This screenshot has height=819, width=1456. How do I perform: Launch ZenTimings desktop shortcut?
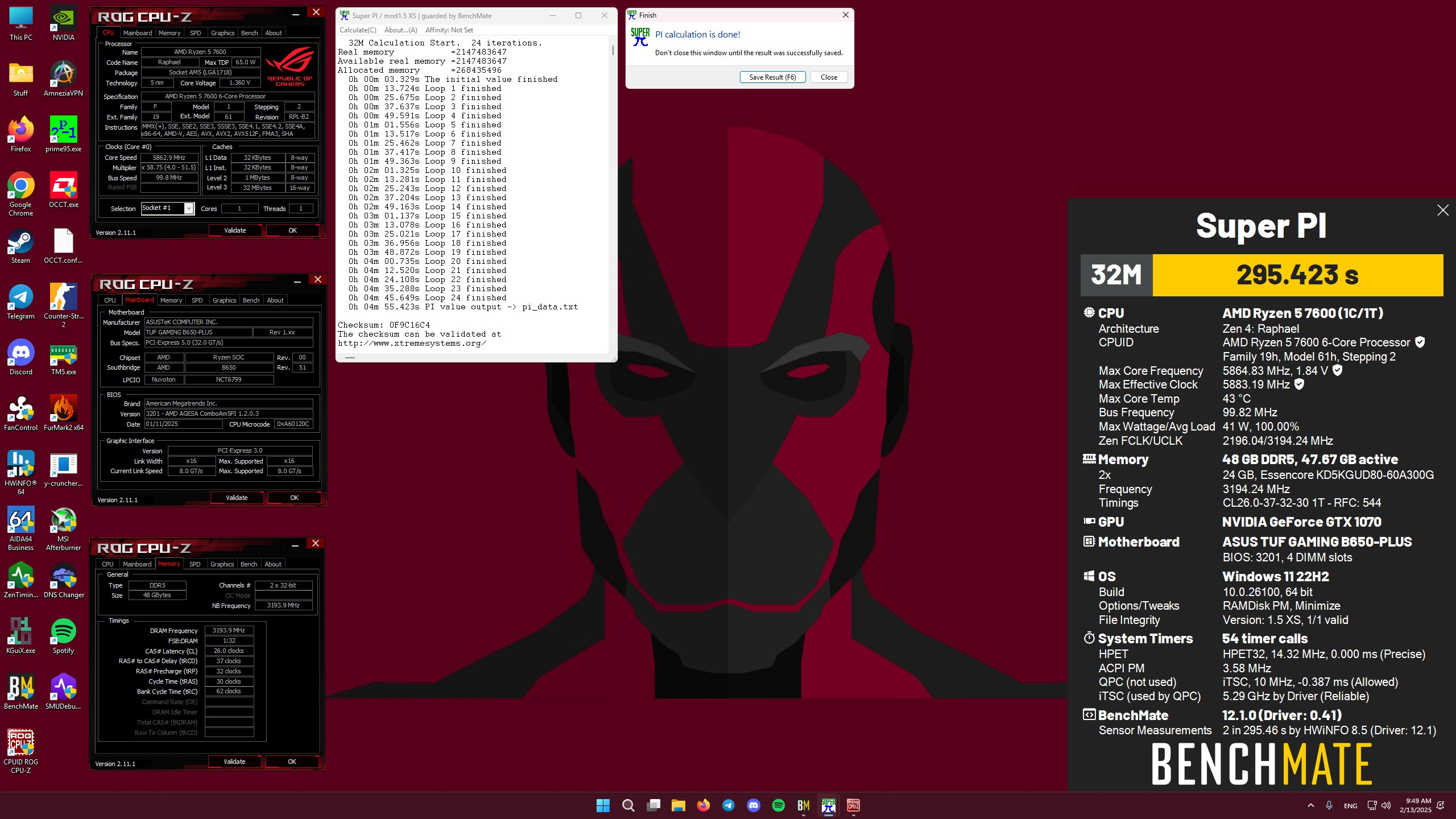(21, 581)
